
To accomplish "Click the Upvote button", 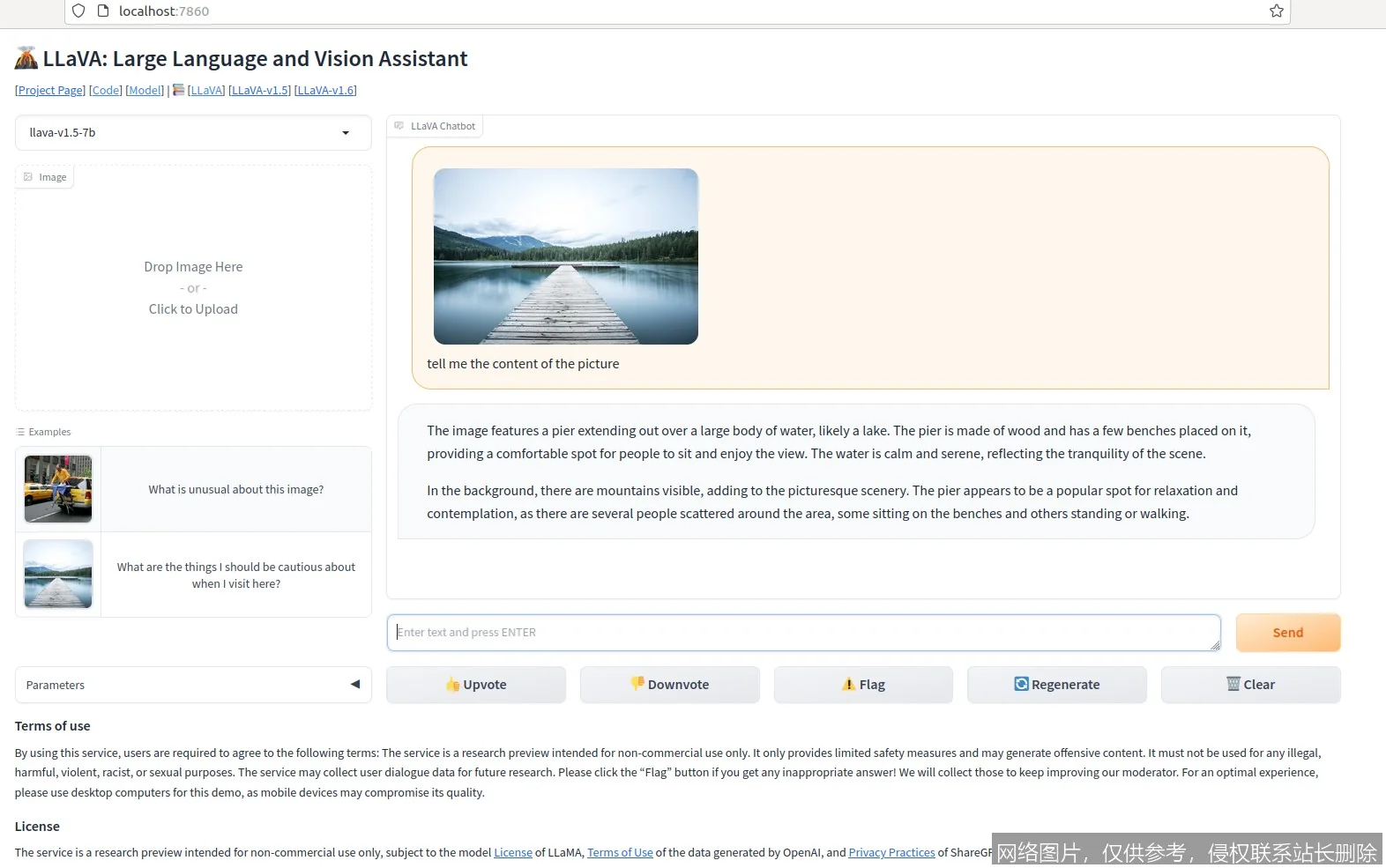I will (x=476, y=685).
